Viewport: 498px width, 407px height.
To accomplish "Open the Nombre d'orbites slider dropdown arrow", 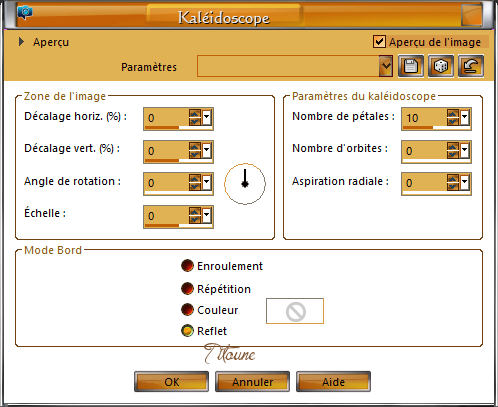I will tap(465, 150).
